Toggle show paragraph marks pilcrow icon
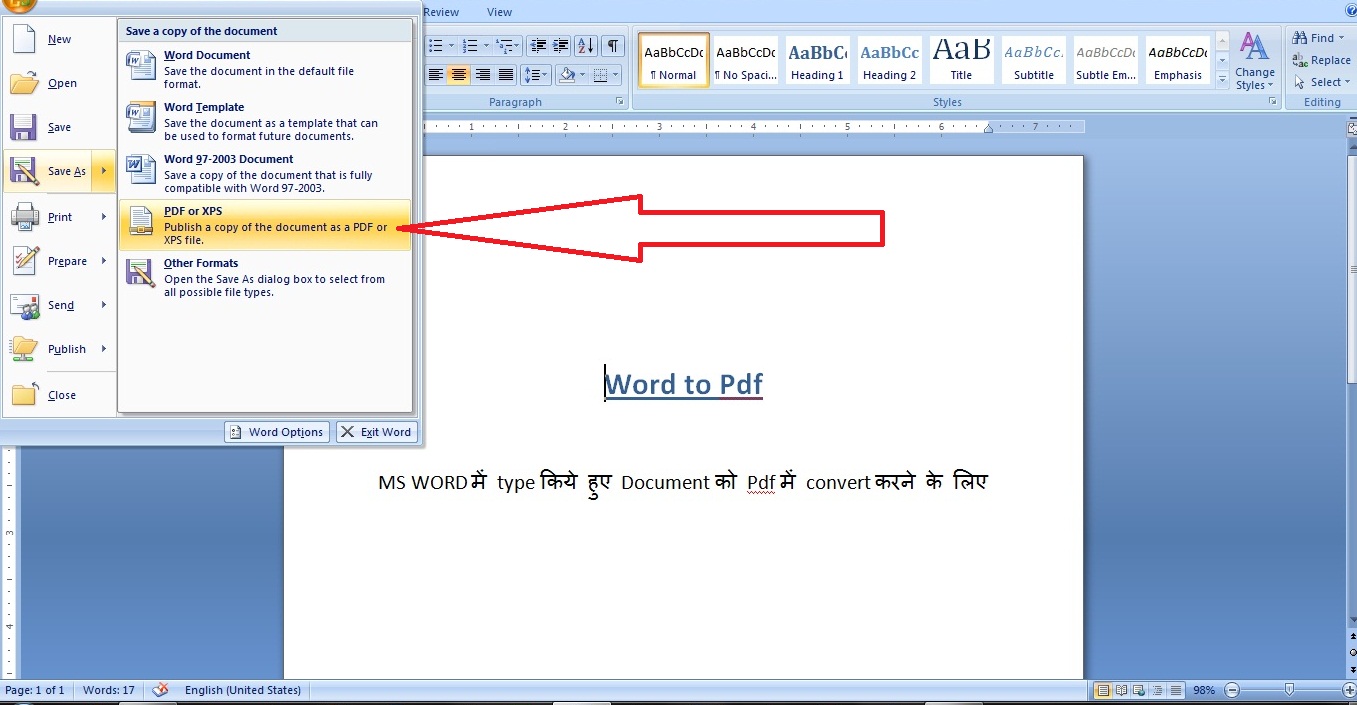 [613, 45]
